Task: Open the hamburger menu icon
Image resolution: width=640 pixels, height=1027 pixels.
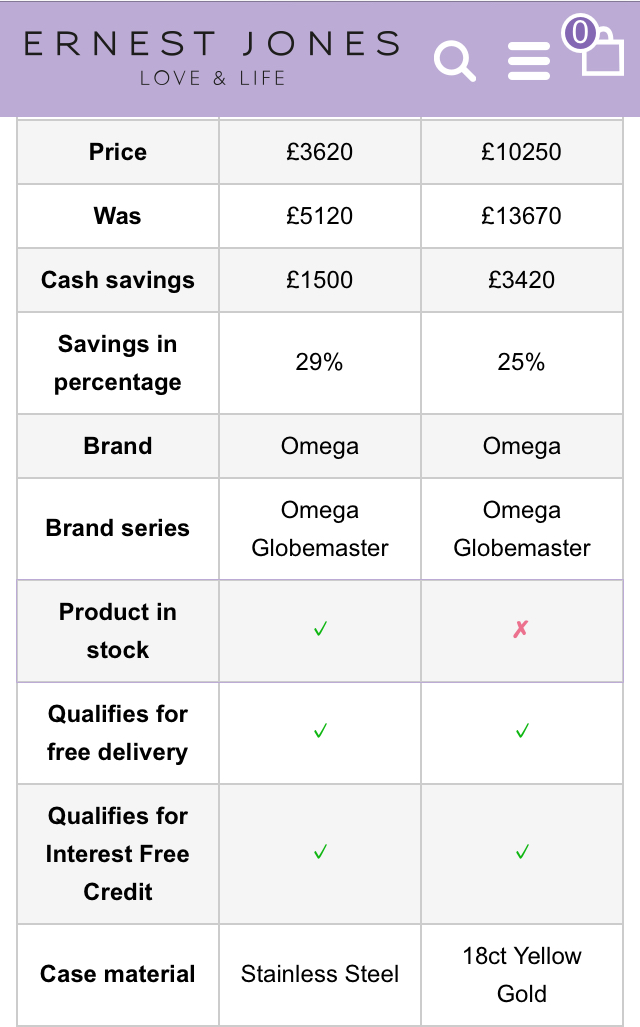Action: pos(528,62)
